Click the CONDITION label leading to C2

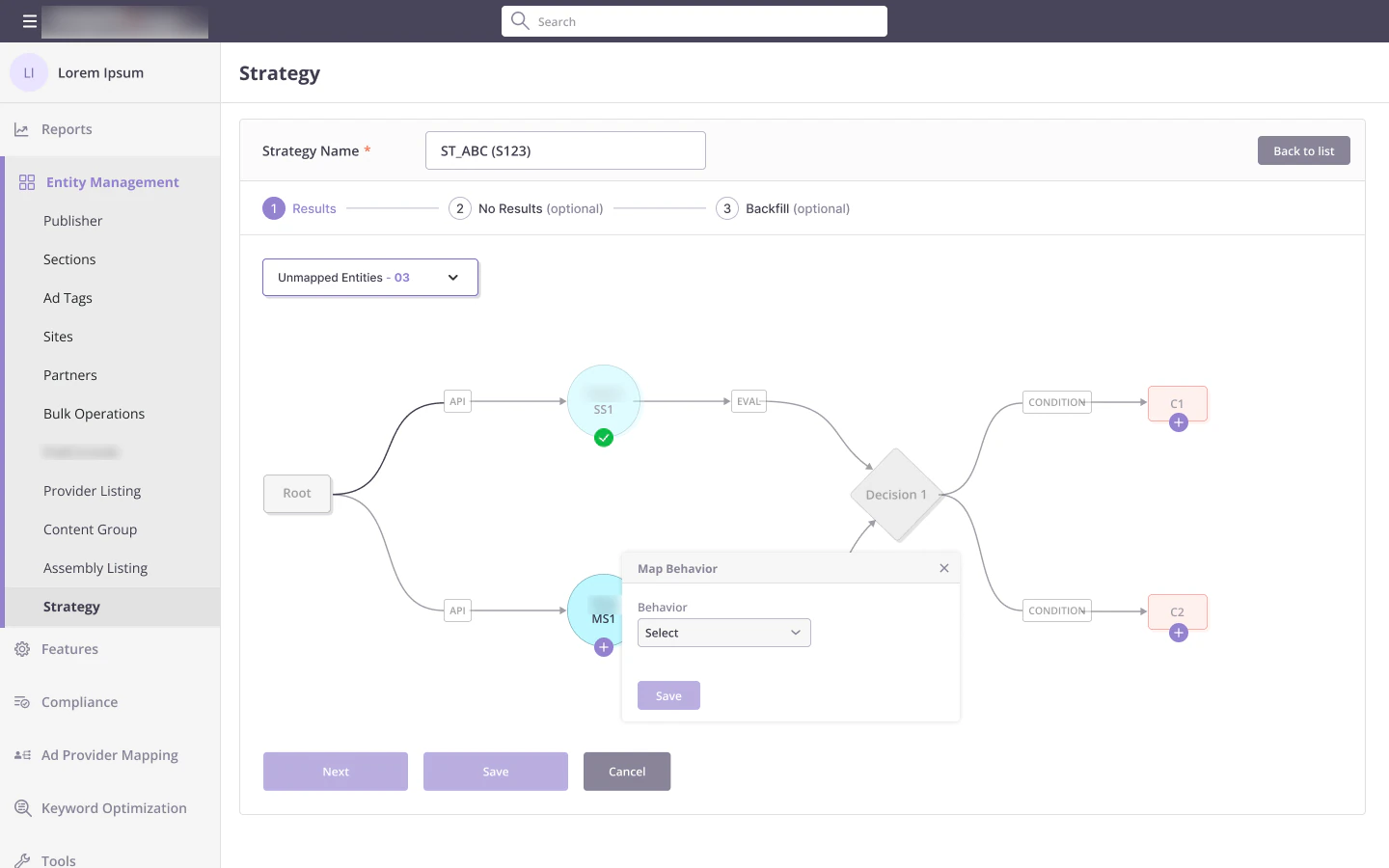(1057, 610)
